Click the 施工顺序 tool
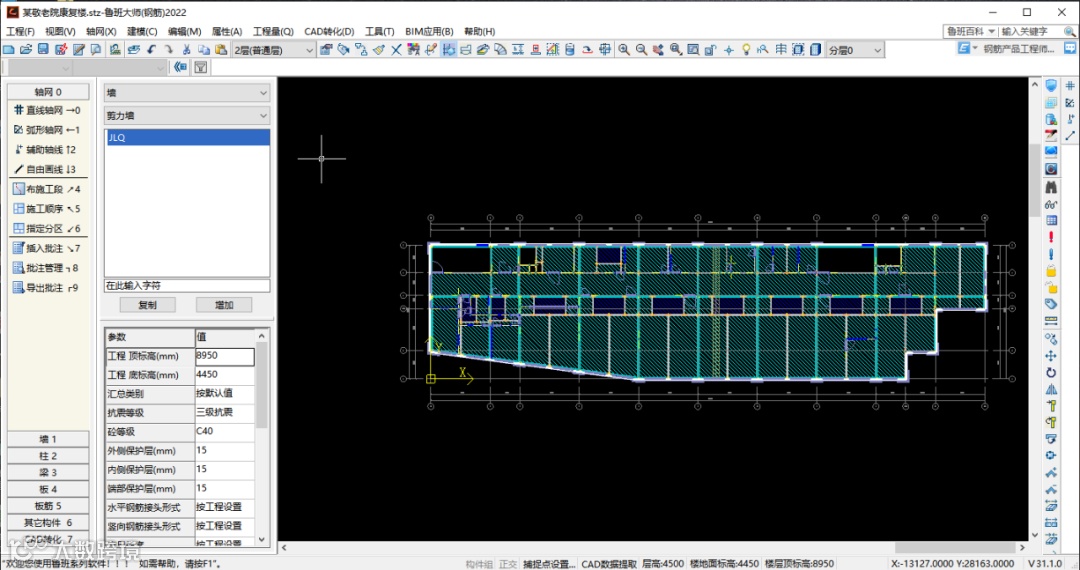The image size is (1080, 570). click(46, 209)
